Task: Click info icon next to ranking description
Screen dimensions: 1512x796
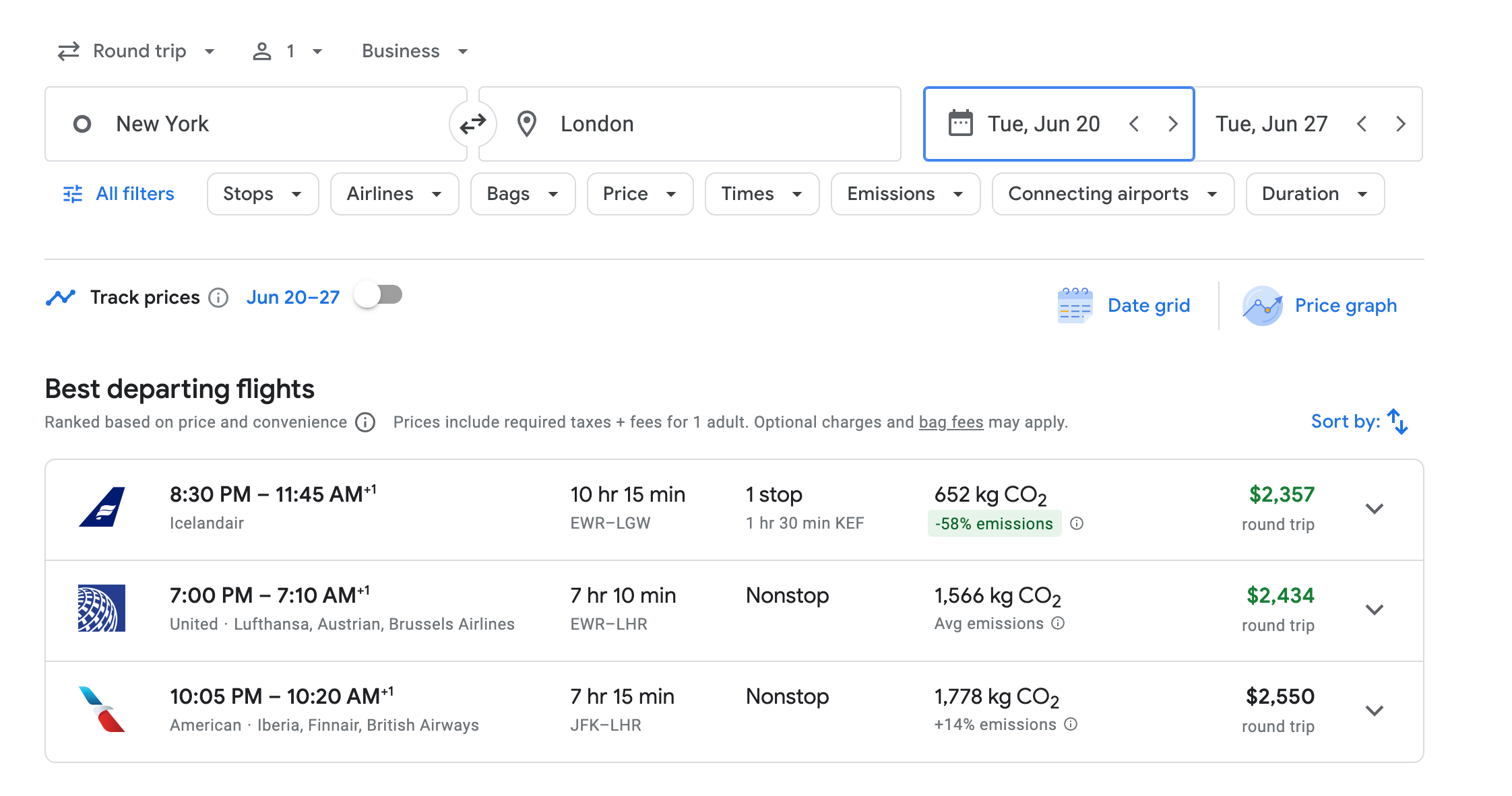Action: pyautogui.click(x=365, y=422)
